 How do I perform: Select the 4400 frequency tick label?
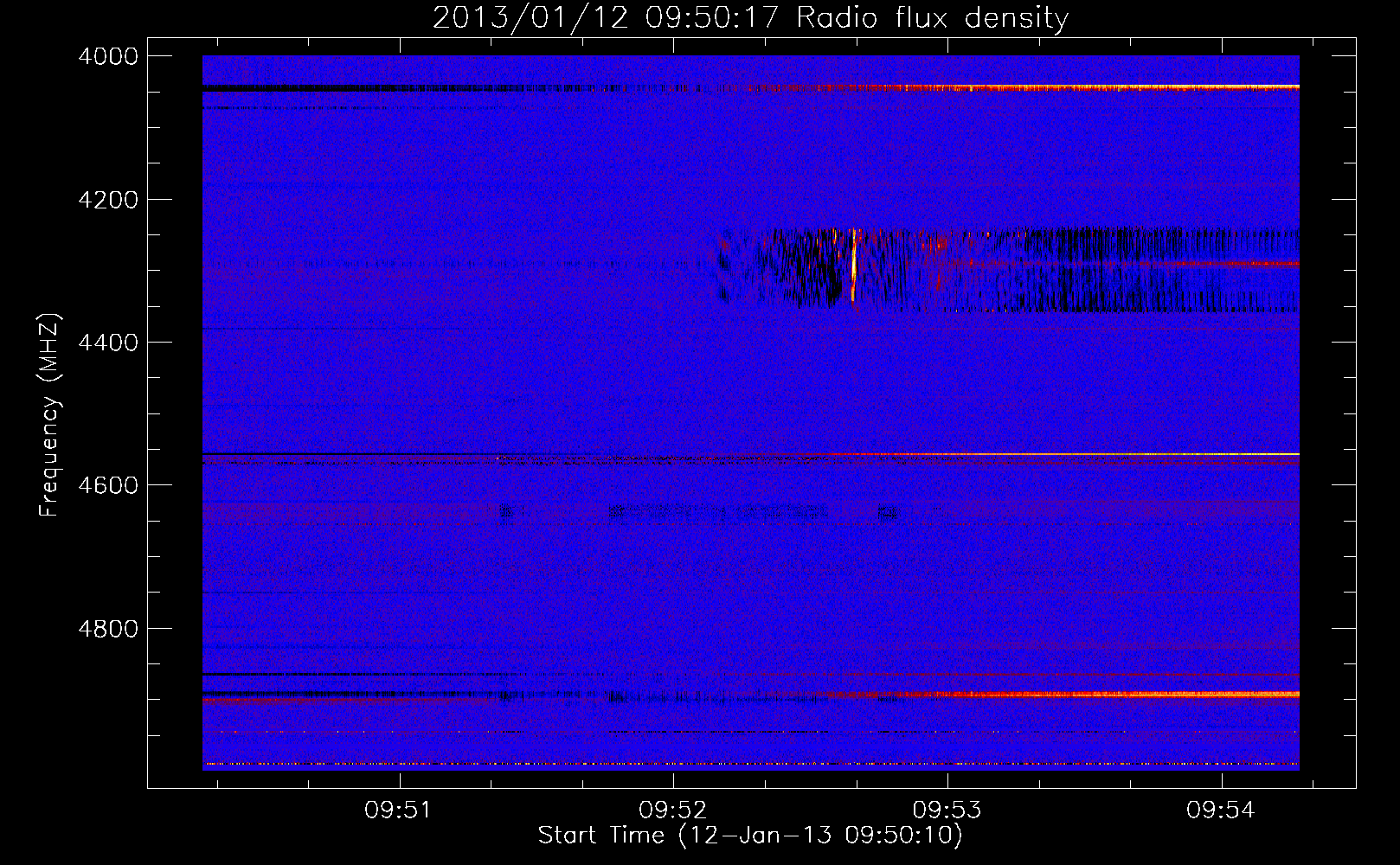coord(108,343)
